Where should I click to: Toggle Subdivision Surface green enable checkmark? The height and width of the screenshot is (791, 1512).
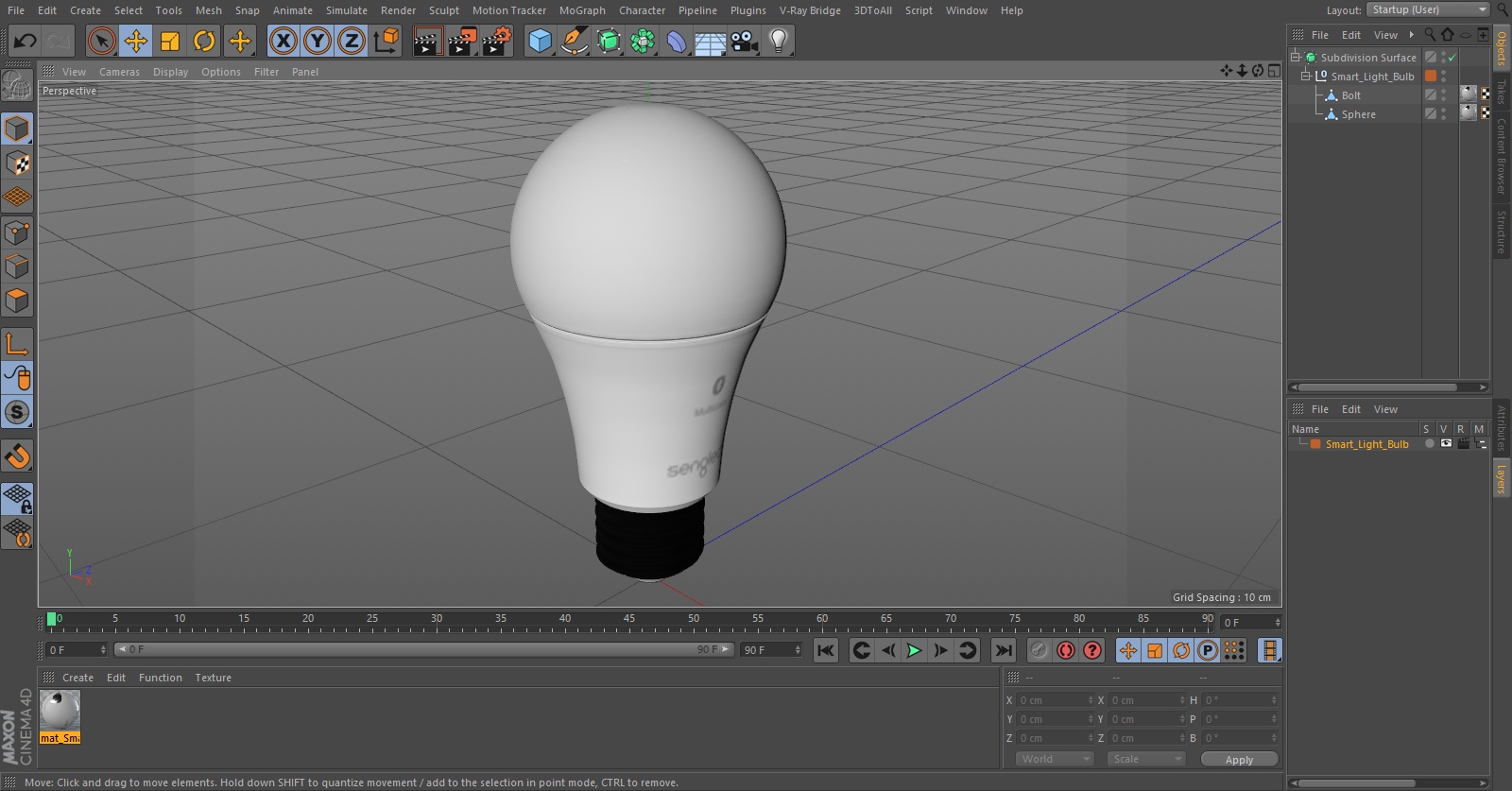pyautogui.click(x=1452, y=58)
